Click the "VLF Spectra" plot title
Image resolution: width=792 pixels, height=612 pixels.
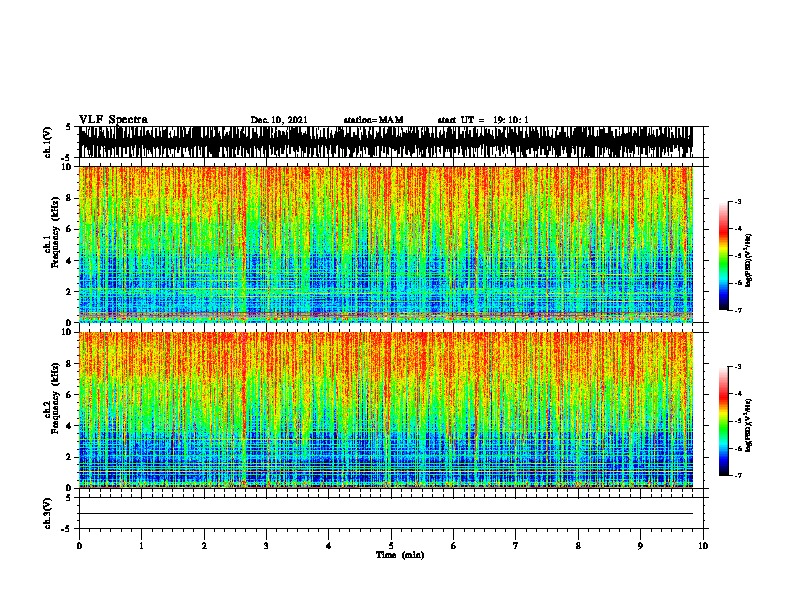tap(113, 119)
